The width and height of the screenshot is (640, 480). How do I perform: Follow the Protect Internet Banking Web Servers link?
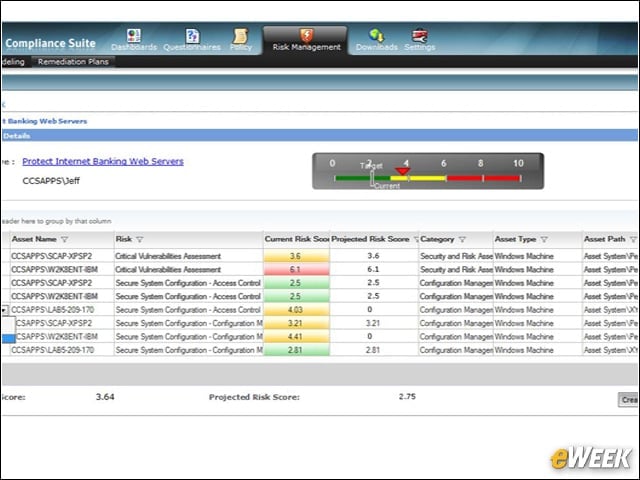pyautogui.click(x=103, y=161)
